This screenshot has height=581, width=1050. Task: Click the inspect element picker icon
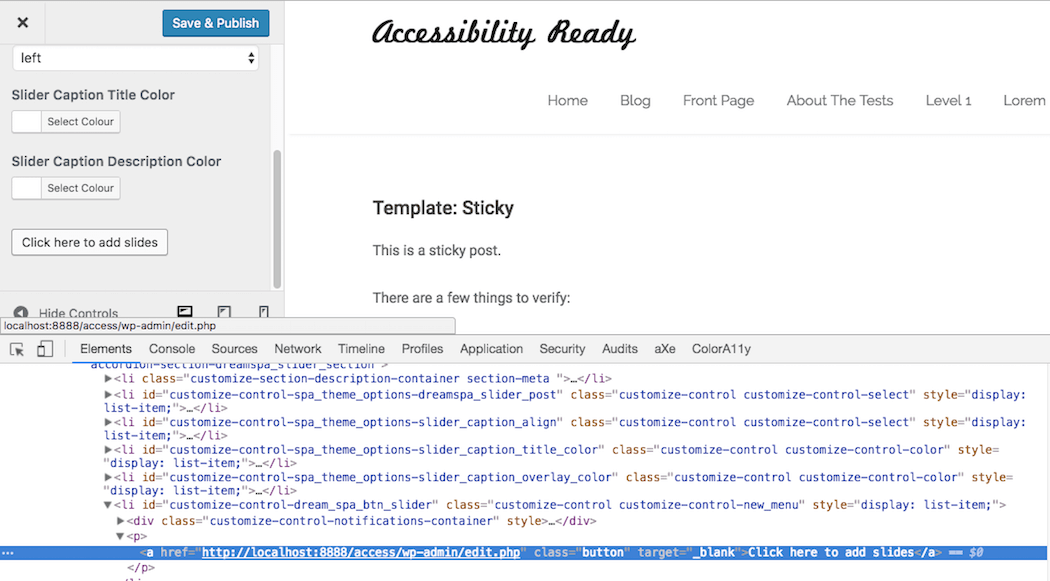point(17,349)
